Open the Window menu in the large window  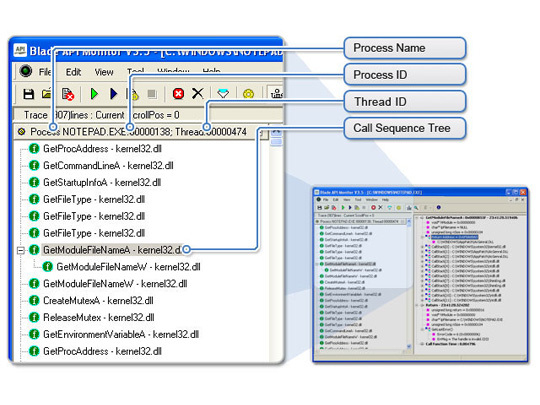tap(173, 71)
